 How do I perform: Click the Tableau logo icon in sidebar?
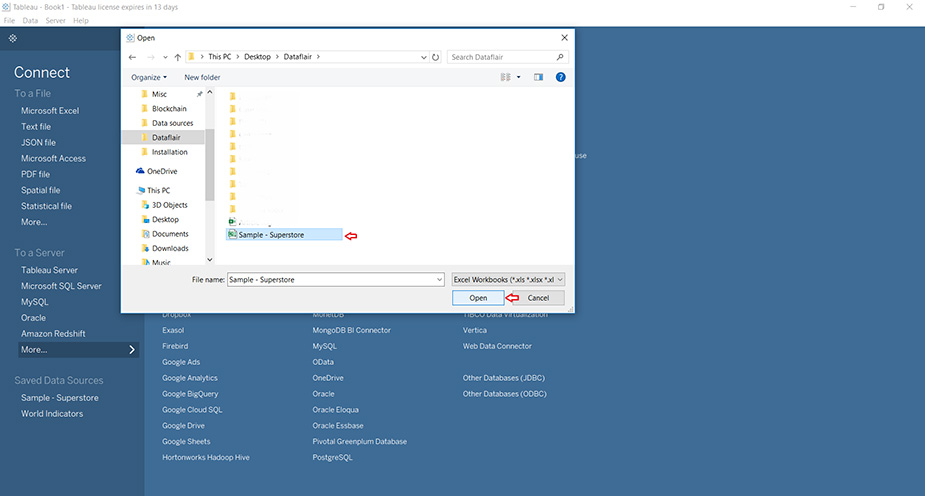pos(13,38)
